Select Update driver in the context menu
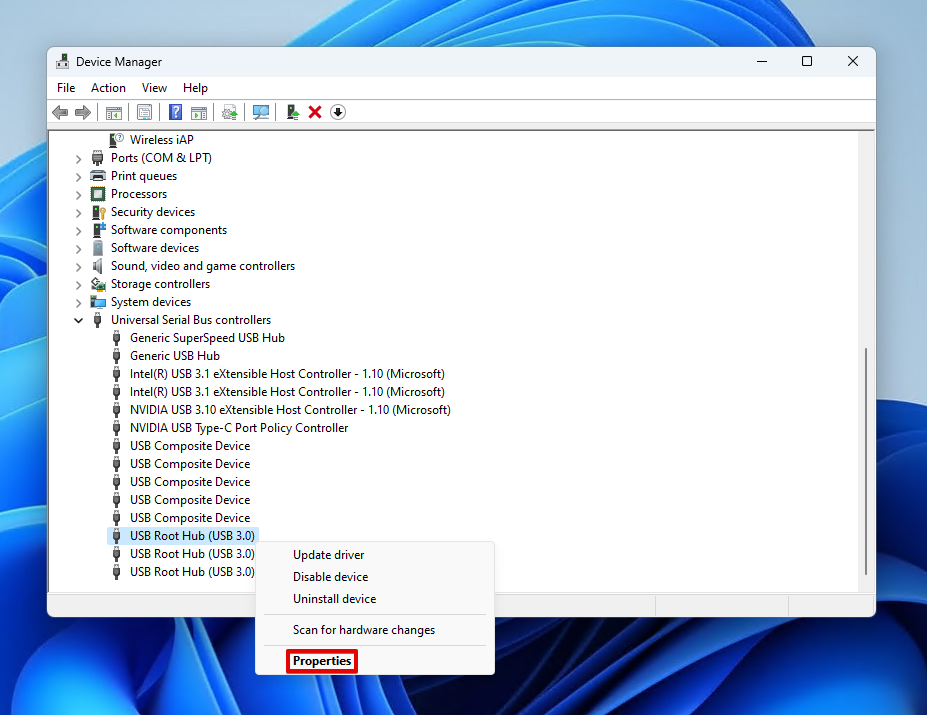The width and height of the screenshot is (927, 715). pyautogui.click(x=328, y=555)
